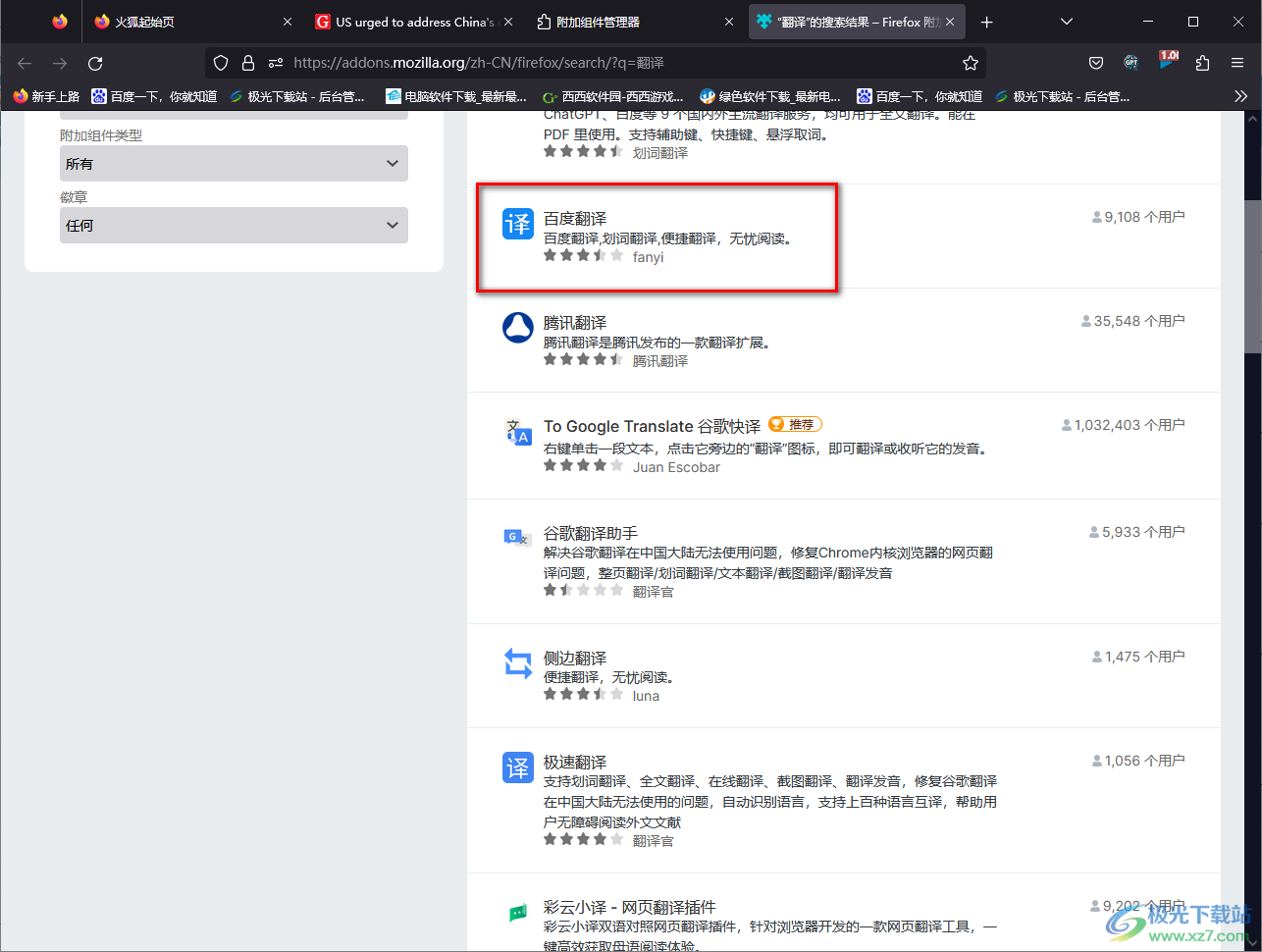Open first 百度一下，你就知道 bookmark
Screen dimensions: 1262x952
[154, 96]
